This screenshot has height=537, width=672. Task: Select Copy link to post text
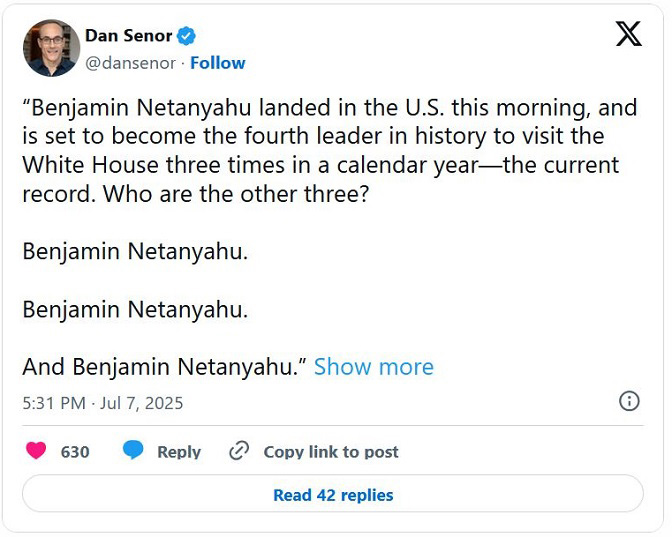click(330, 452)
